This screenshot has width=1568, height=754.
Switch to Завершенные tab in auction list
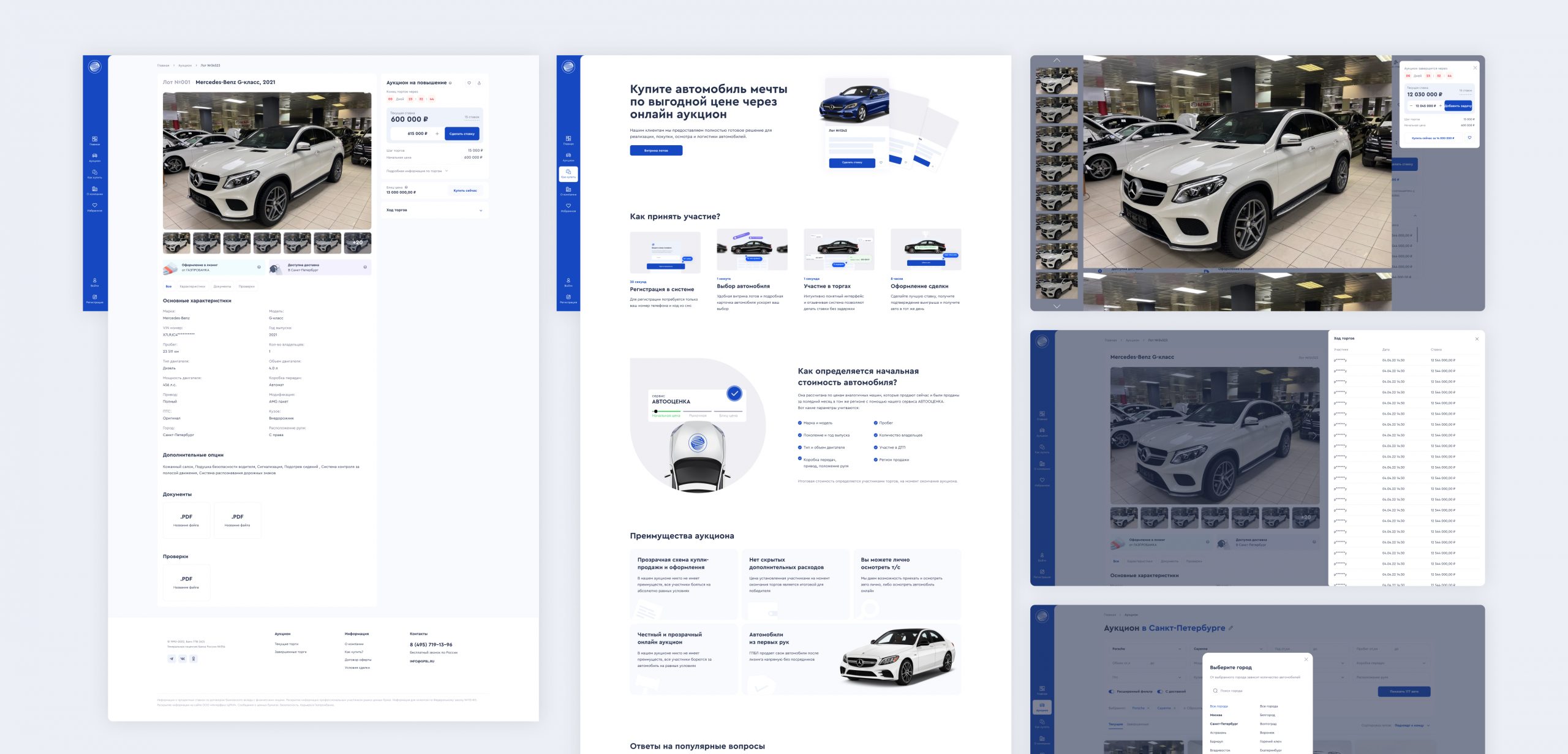click(x=1138, y=725)
